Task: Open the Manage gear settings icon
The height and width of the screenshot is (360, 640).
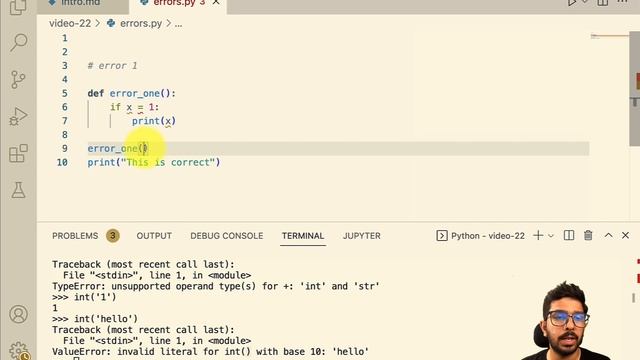Action: pyautogui.click(x=18, y=351)
